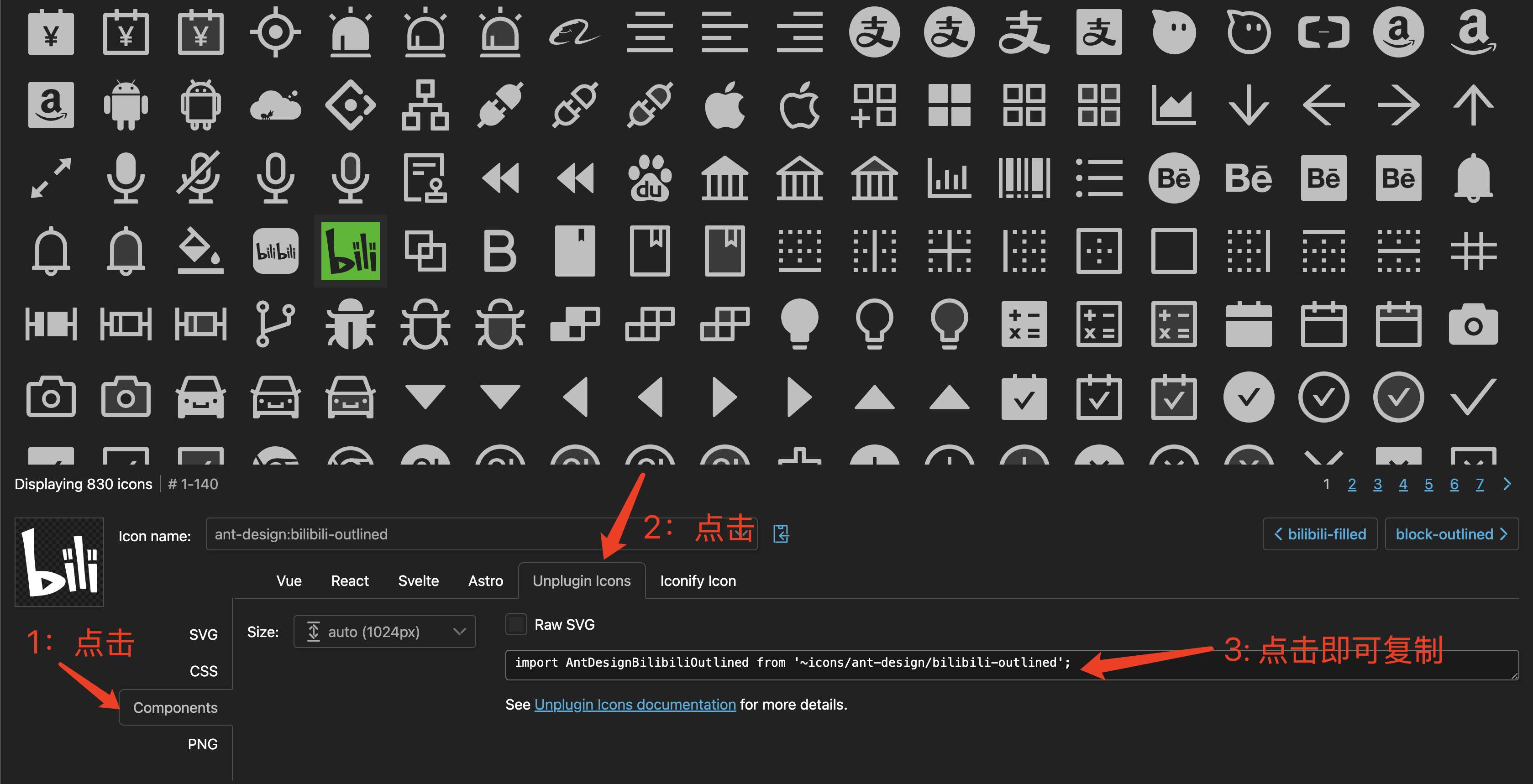
Task: Select the filled bug icon
Action: coord(351,324)
